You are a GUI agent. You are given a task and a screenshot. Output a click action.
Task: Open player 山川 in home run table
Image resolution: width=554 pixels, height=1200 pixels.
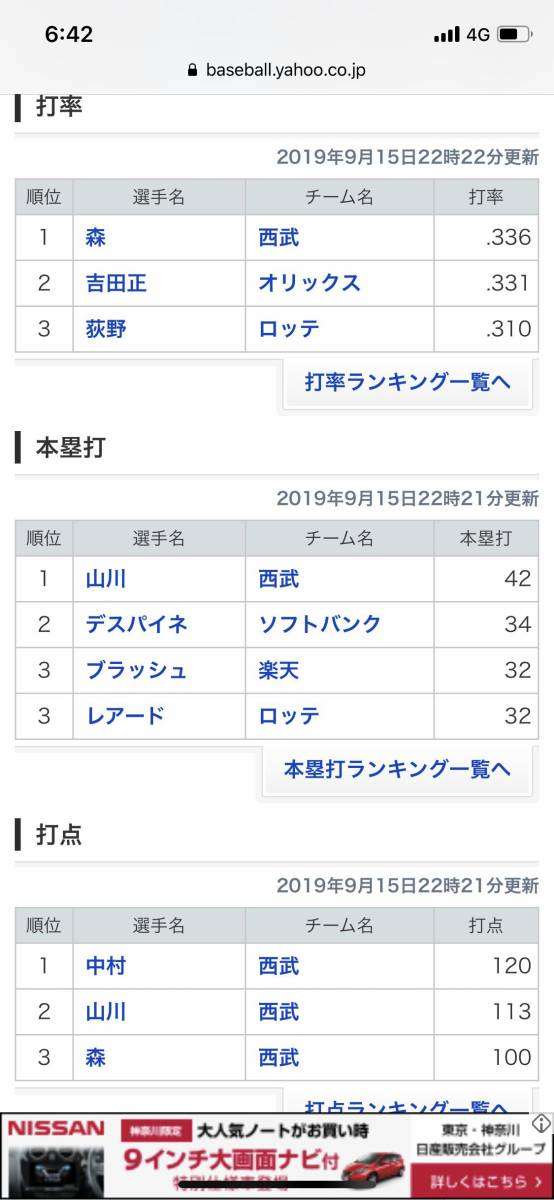(106, 579)
